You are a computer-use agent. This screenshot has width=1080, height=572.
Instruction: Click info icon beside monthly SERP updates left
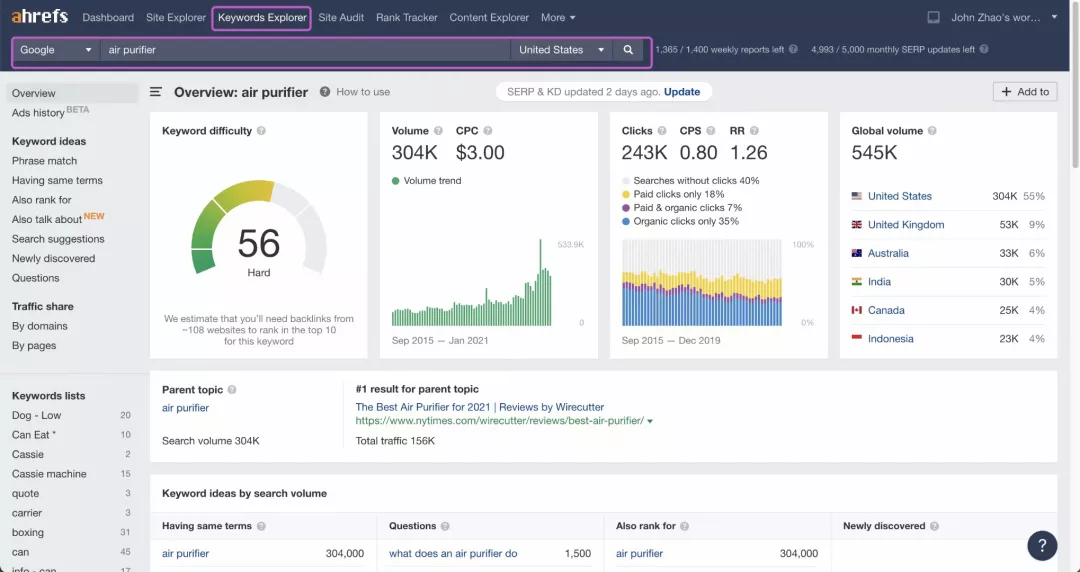point(984,50)
